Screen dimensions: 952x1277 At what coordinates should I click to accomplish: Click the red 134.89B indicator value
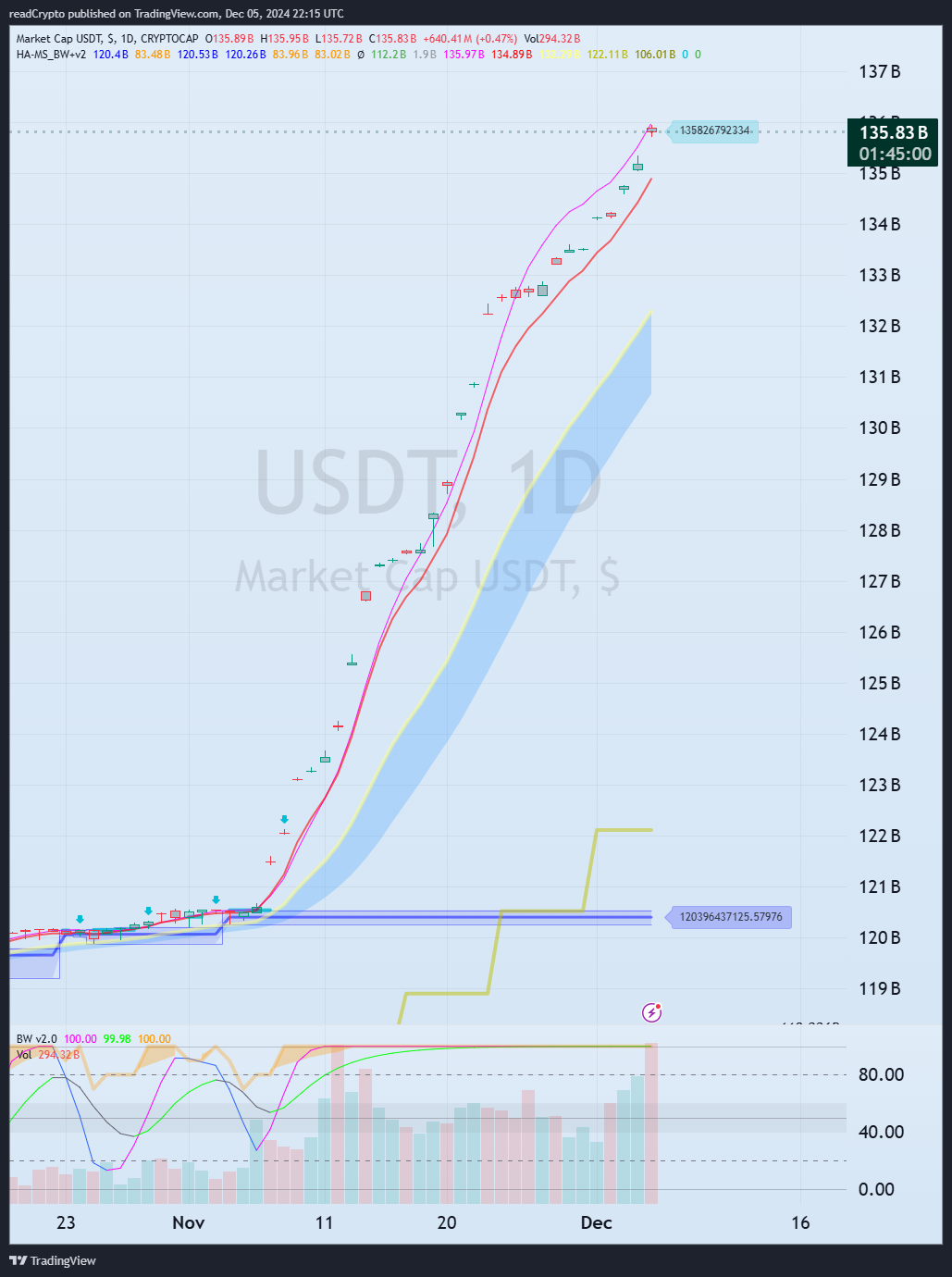(x=512, y=55)
